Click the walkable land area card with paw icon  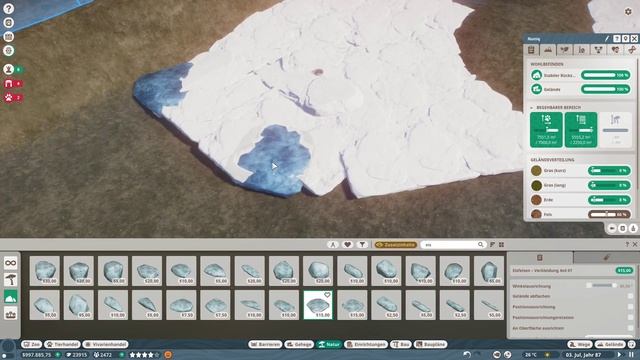tap(546, 130)
